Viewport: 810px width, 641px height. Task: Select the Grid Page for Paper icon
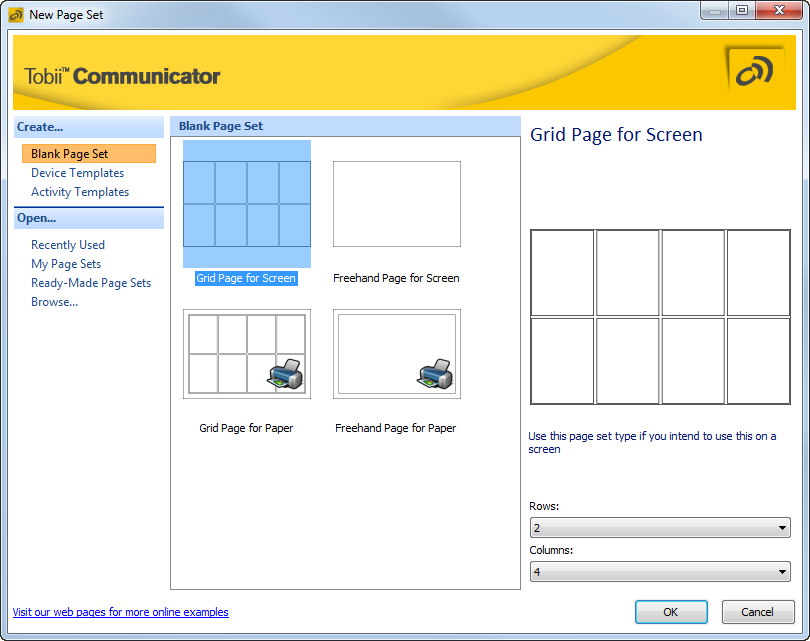click(247, 354)
